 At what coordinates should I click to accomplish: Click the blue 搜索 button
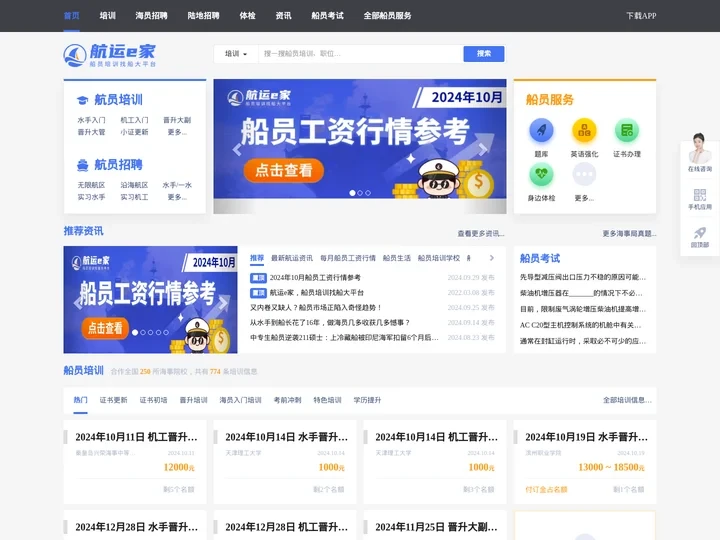point(484,54)
